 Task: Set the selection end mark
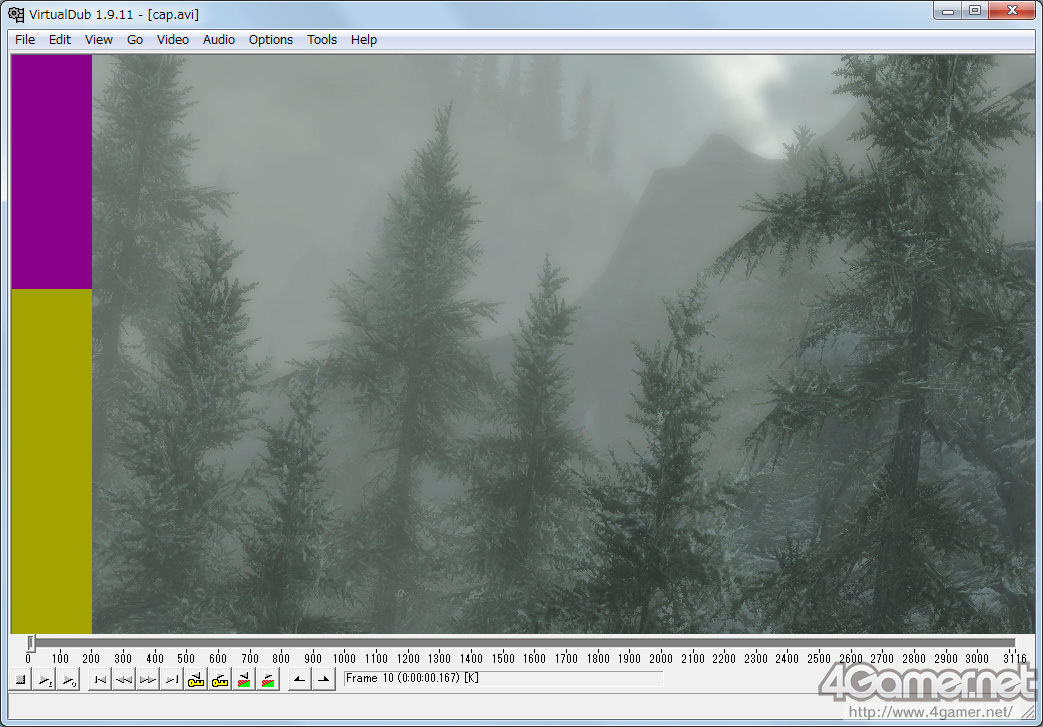coord(323,680)
